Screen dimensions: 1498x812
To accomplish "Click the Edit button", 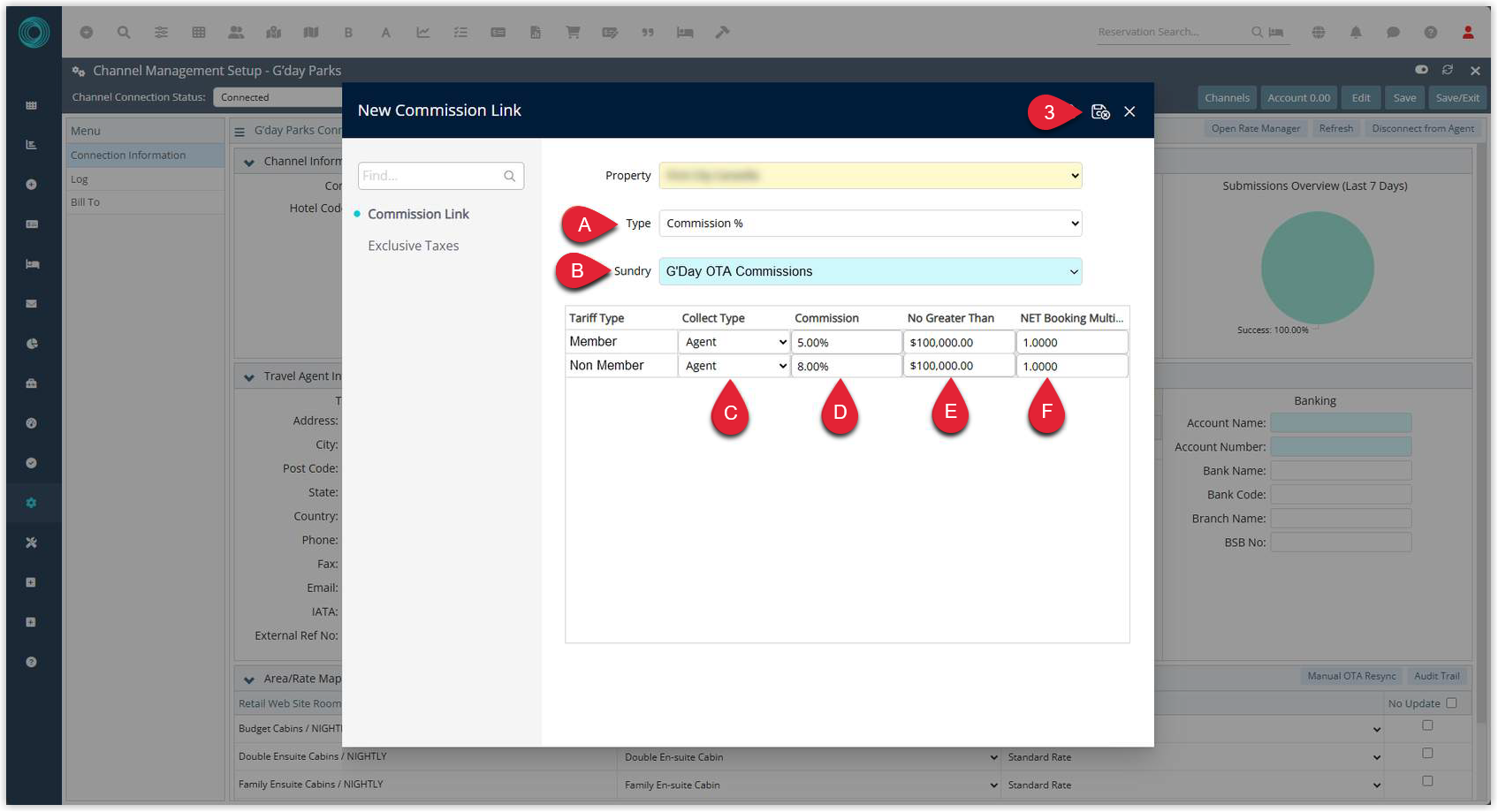I will point(1361,98).
